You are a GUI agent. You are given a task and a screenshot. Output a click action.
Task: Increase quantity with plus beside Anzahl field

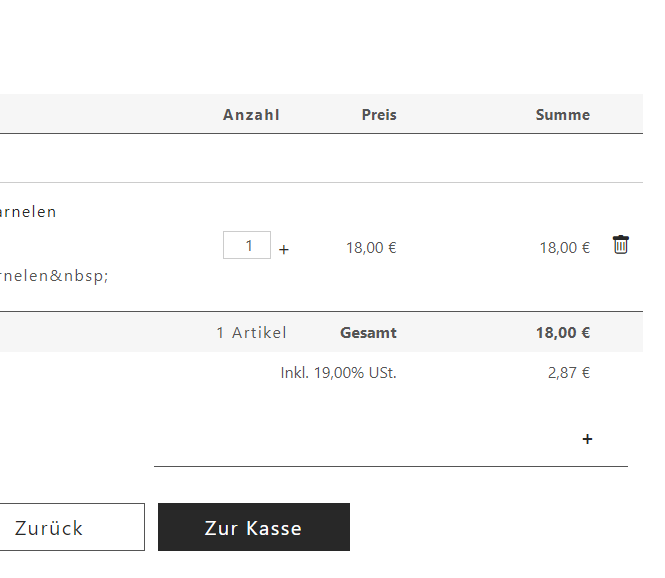tap(284, 249)
